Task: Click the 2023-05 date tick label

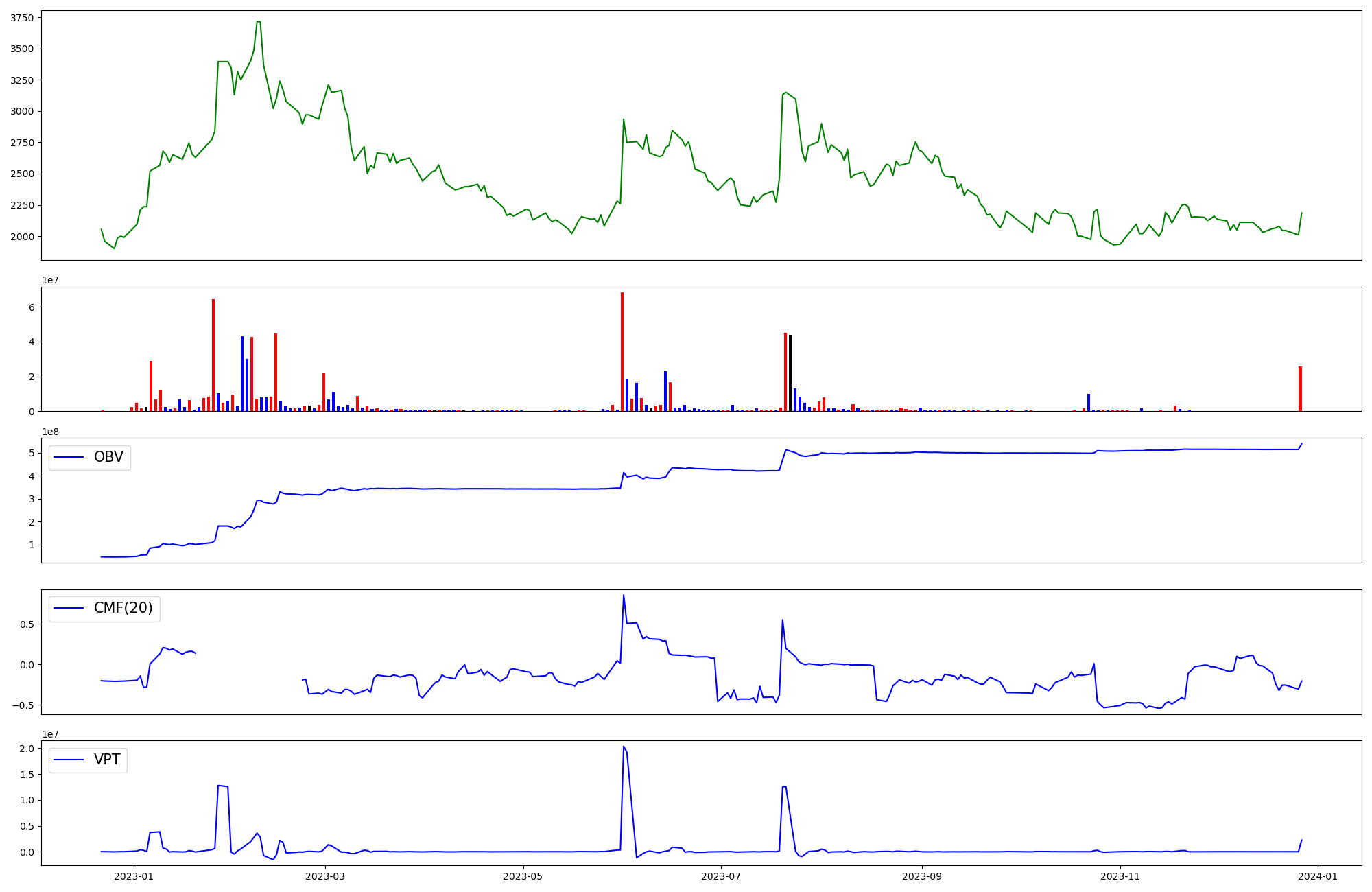Action: coord(523,876)
